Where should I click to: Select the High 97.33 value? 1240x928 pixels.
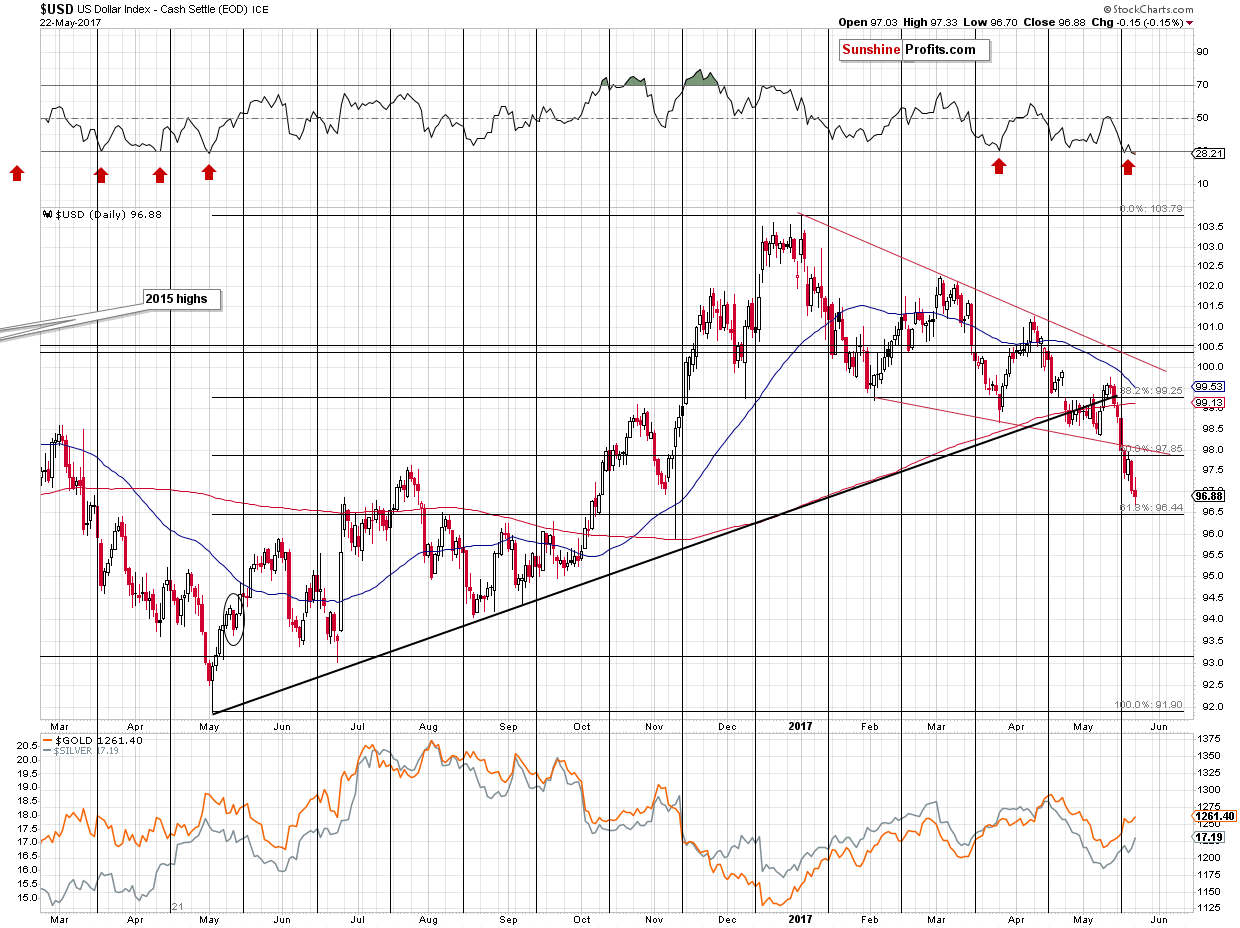[x=929, y=22]
